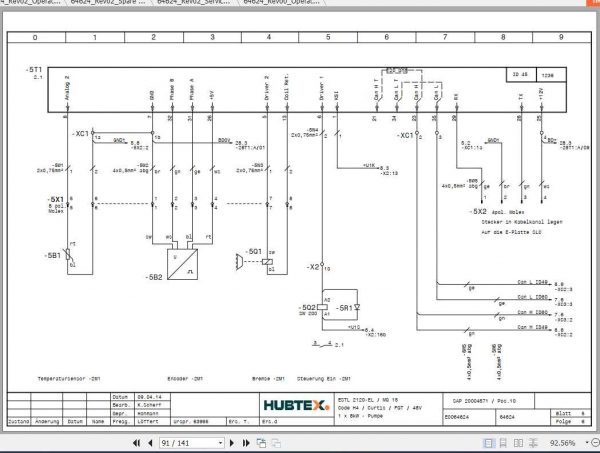
Task: Click the -5Q1 brake label
Action: point(253,251)
